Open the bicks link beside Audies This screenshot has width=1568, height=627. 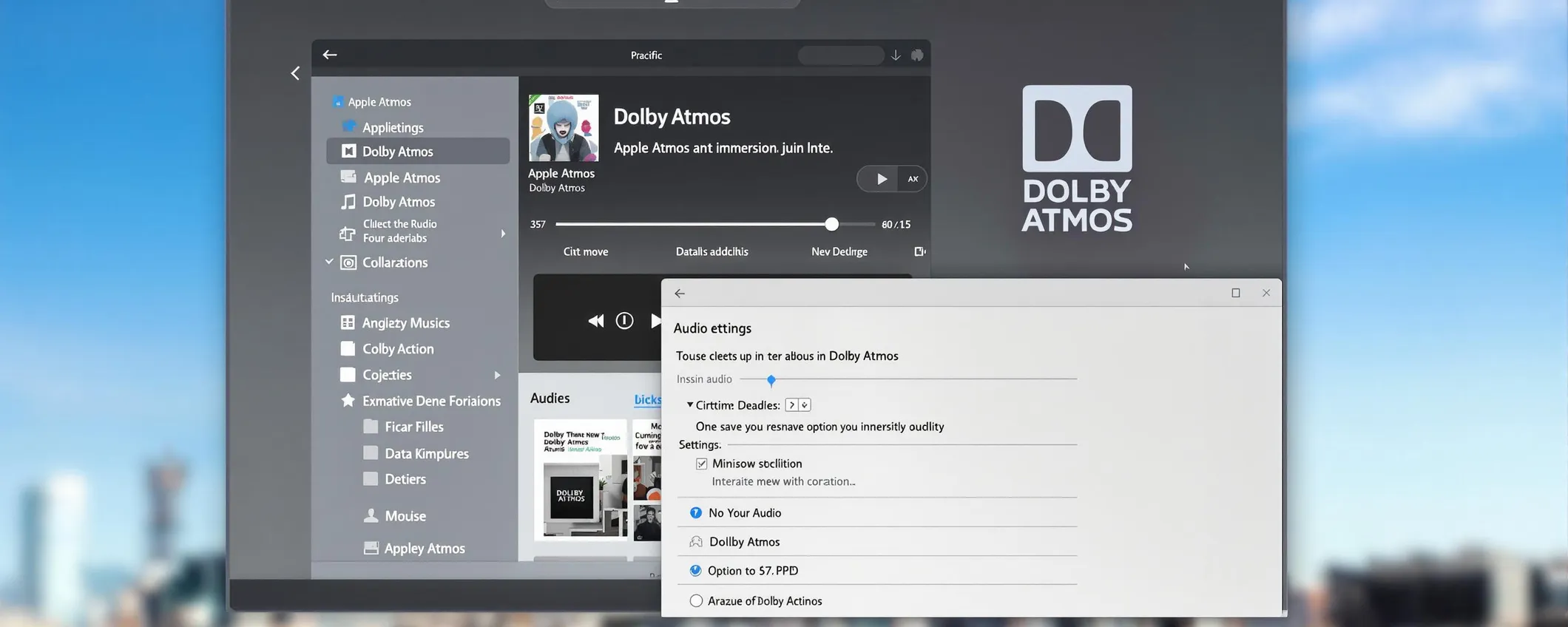point(647,400)
